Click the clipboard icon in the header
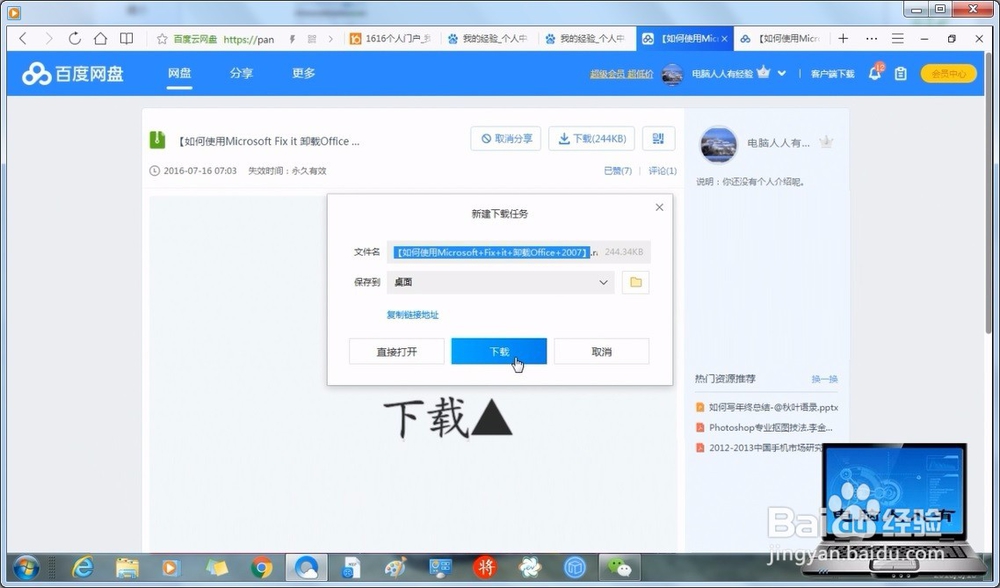This screenshot has height=588, width=1000. (901, 74)
